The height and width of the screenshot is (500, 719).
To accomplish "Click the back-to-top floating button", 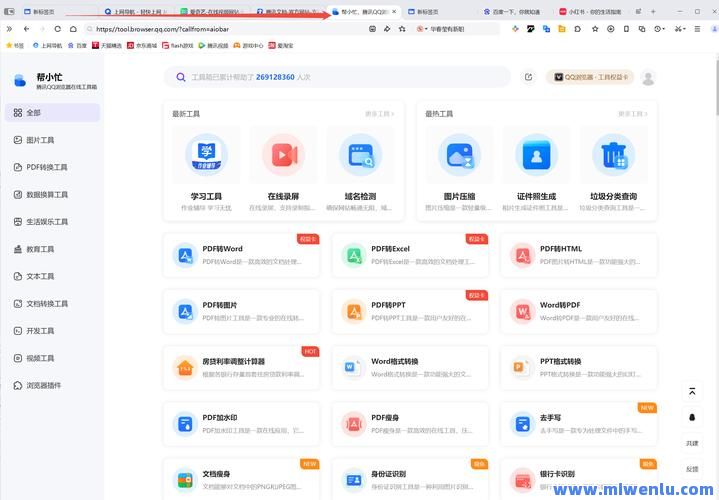I will (x=692, y=392).
